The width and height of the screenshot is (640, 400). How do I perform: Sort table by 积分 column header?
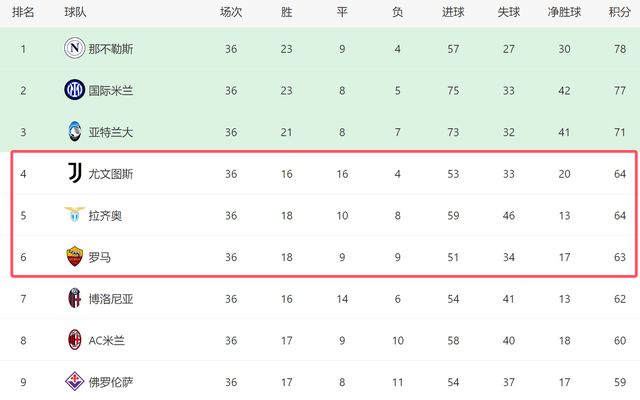tap(619, 12)
